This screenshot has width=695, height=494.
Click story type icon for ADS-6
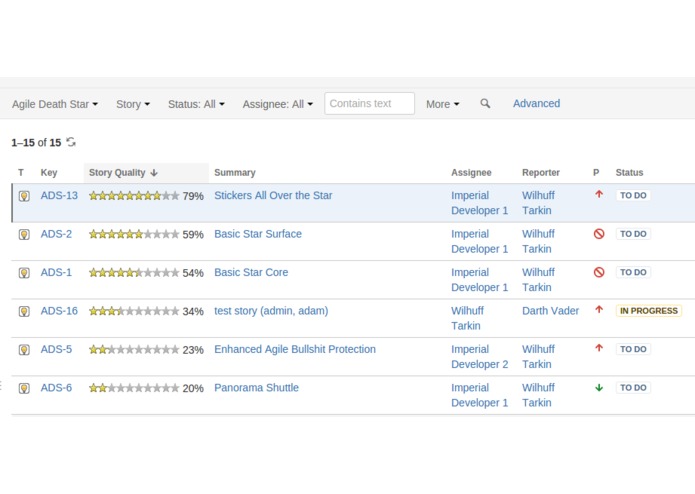(24, 389)
